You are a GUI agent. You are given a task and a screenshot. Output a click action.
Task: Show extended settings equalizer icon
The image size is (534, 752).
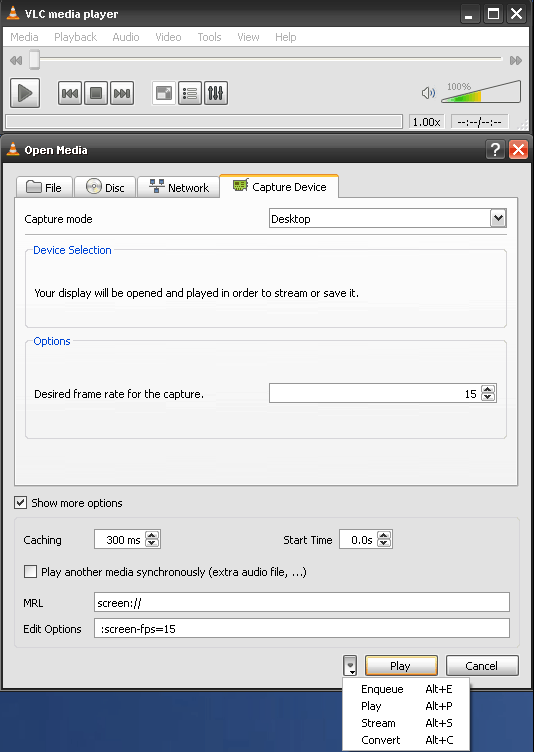216,93
